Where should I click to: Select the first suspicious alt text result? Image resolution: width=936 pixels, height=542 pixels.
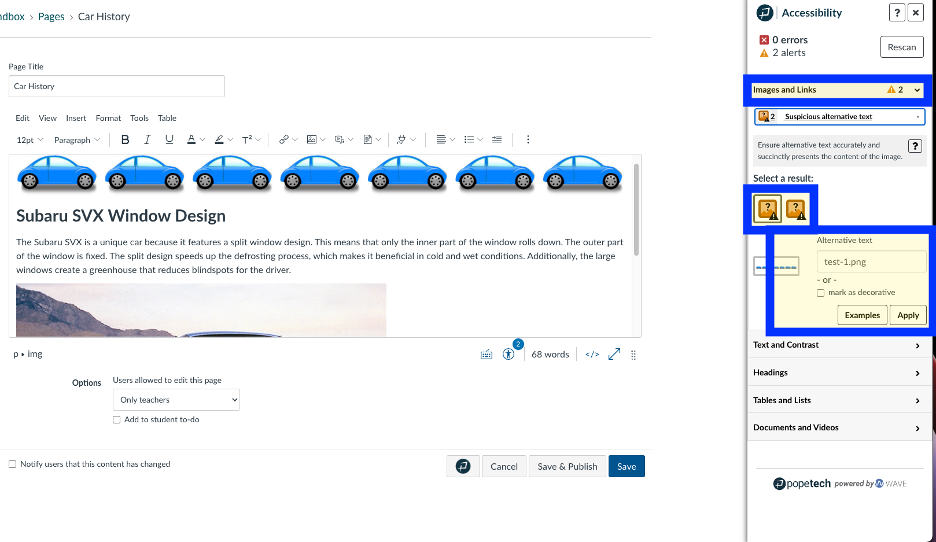(768, 209)
